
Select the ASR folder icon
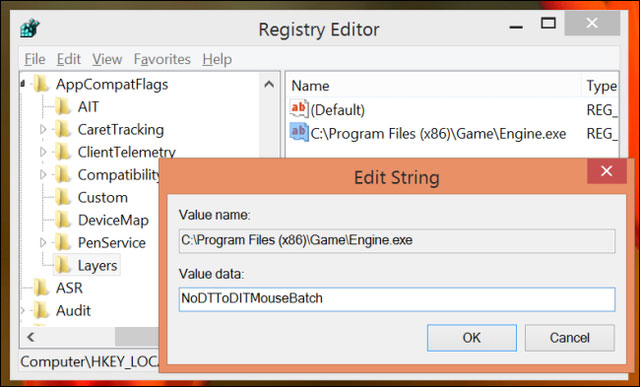click(x=41, y=288)
